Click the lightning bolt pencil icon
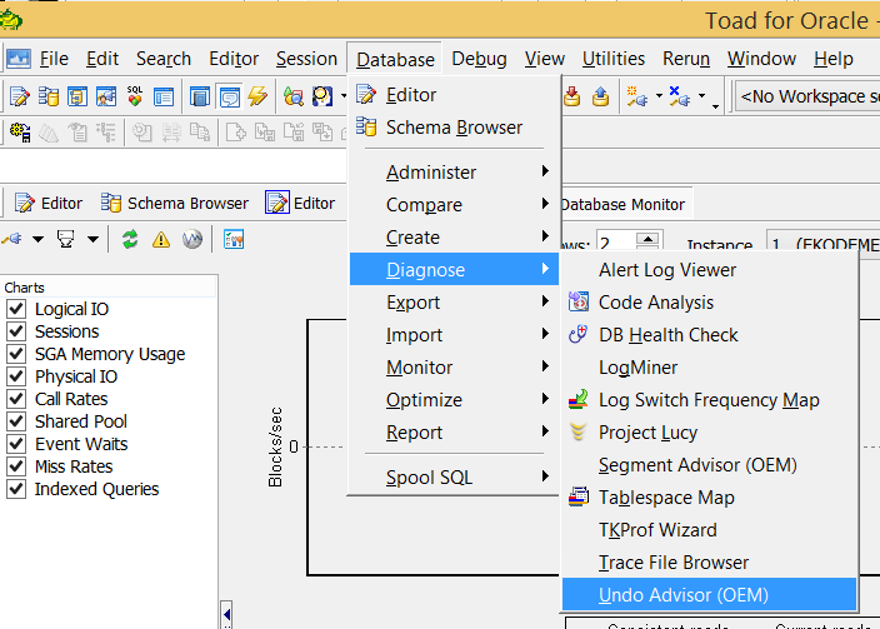 click(258, 97)
